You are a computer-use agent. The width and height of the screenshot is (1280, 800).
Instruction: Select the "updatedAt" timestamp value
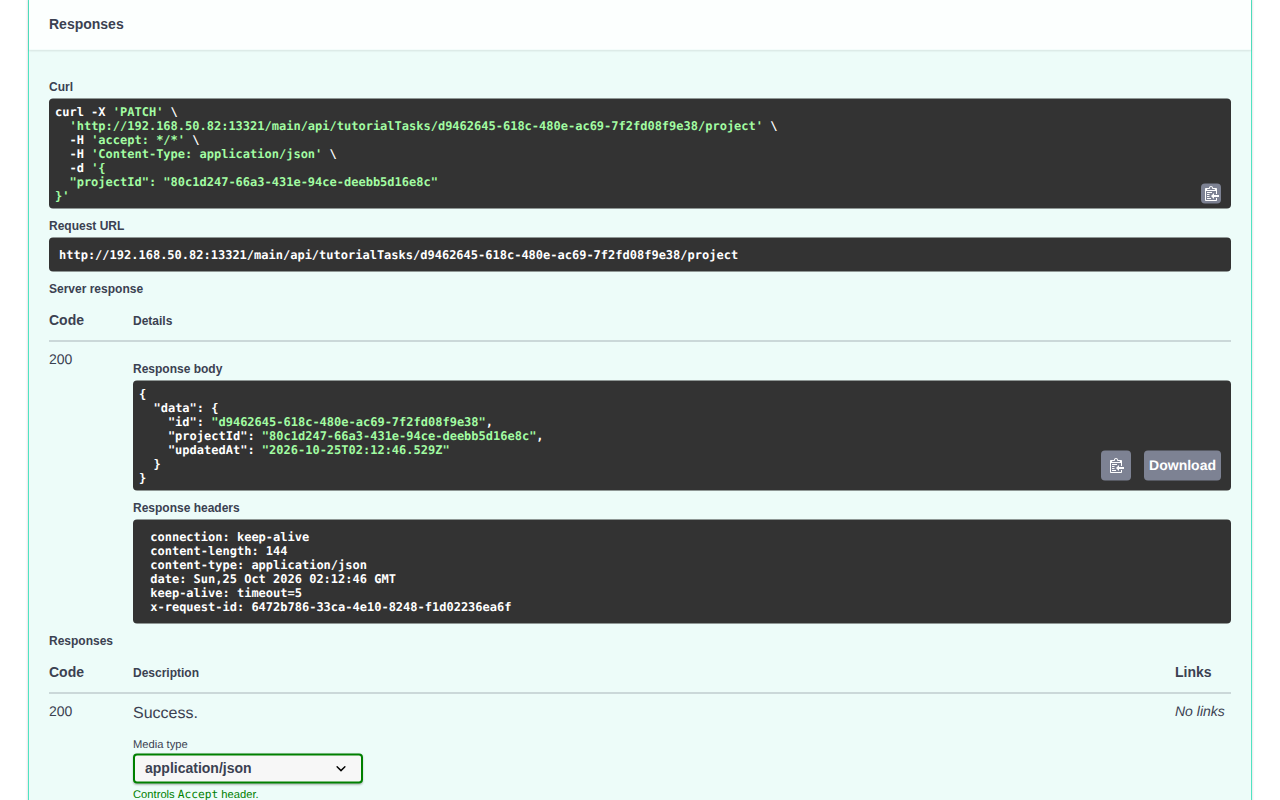click(356, 450)
